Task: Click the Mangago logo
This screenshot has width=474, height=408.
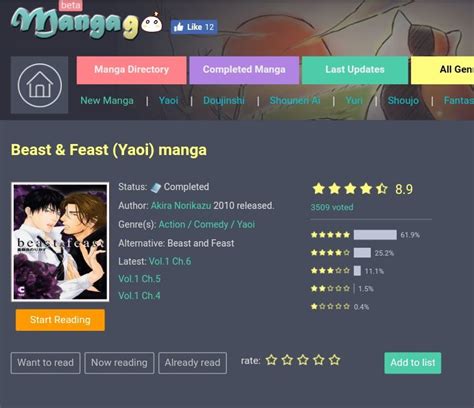Action: (87, 23)
